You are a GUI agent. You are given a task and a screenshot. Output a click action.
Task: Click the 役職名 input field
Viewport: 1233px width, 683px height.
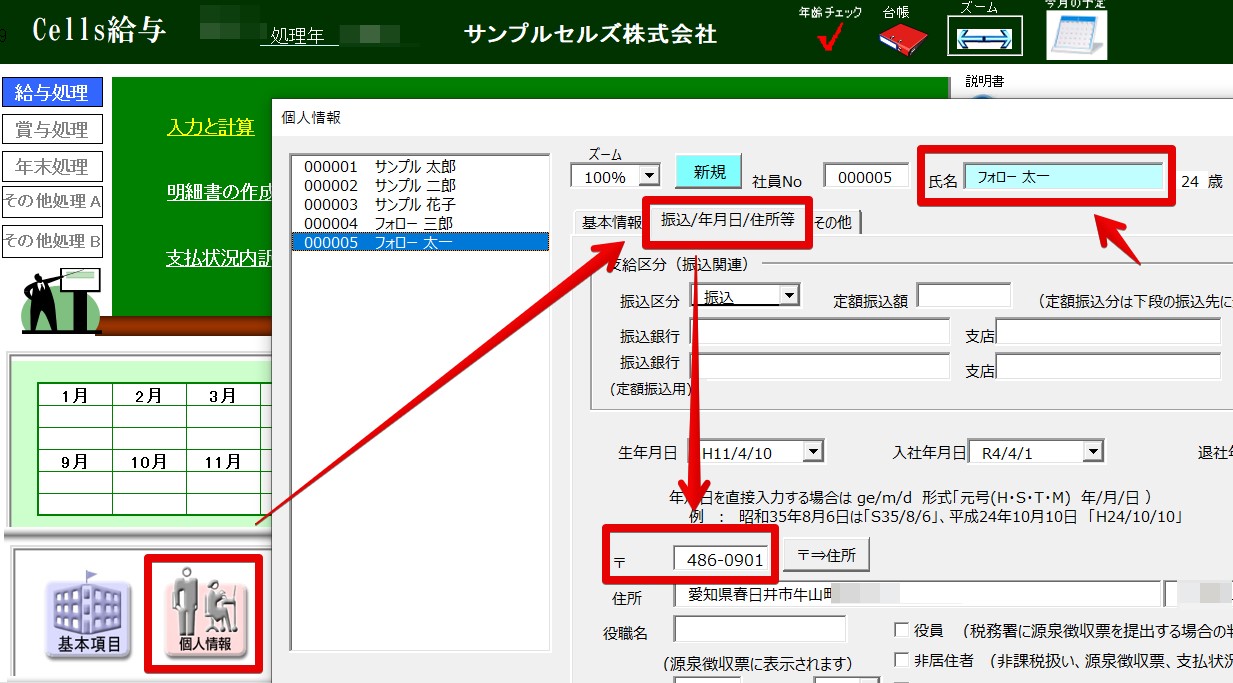point(759,629)
